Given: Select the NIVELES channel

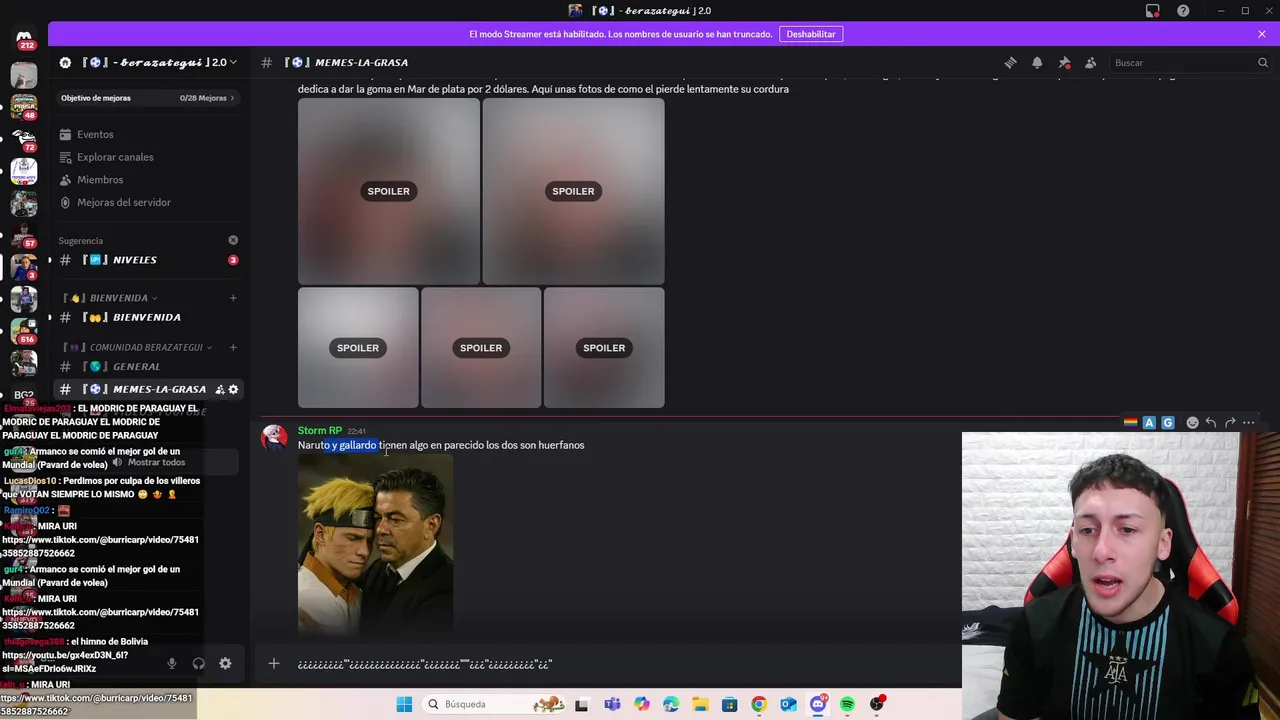Looking at the screenshot, I should (148, 260).
